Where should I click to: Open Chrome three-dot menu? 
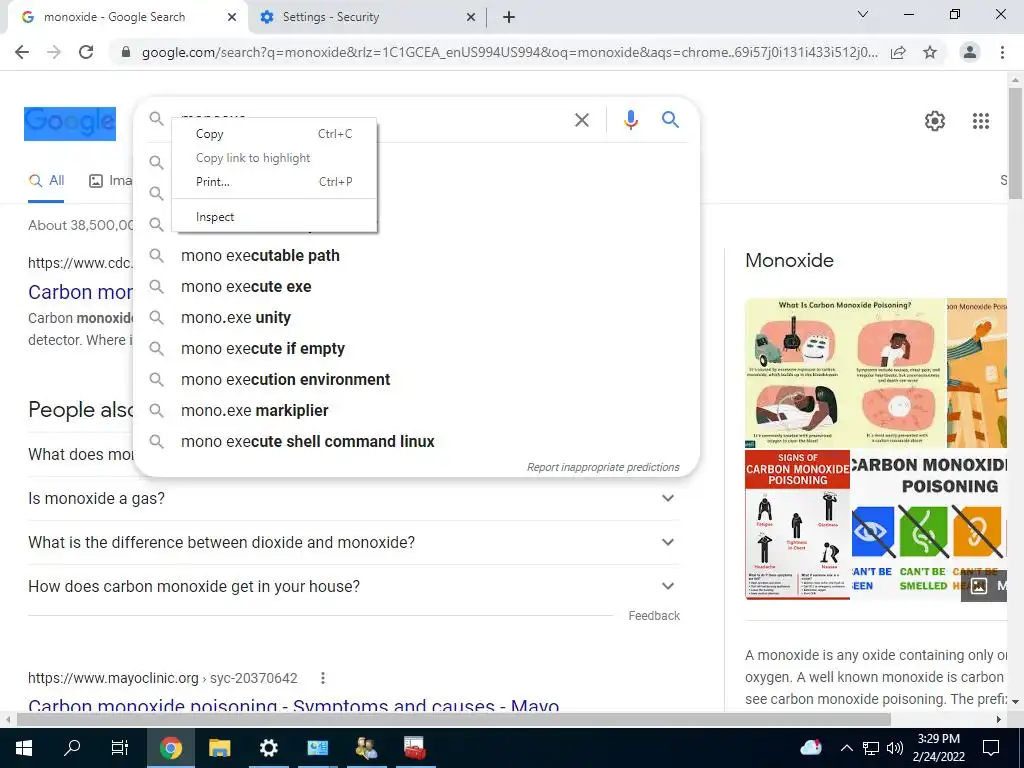1002,52
